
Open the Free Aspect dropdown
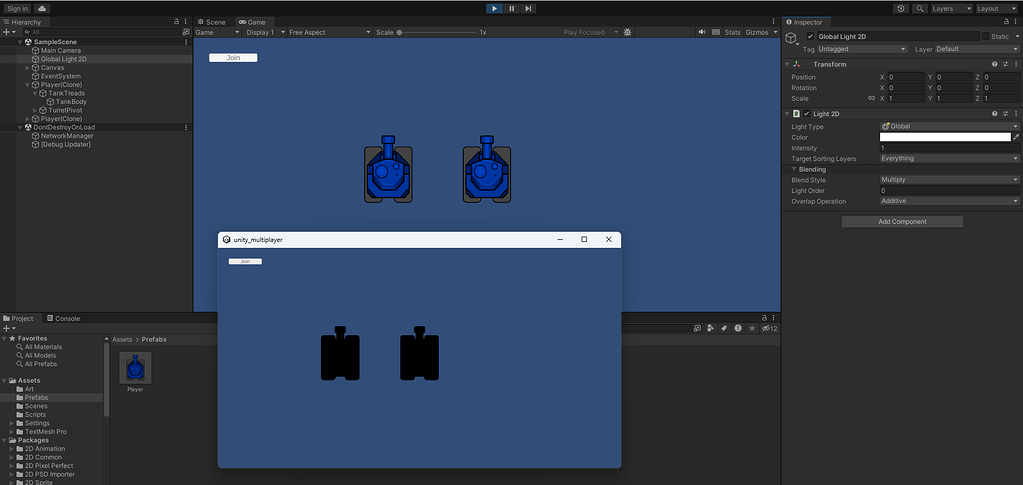point(327,32)
